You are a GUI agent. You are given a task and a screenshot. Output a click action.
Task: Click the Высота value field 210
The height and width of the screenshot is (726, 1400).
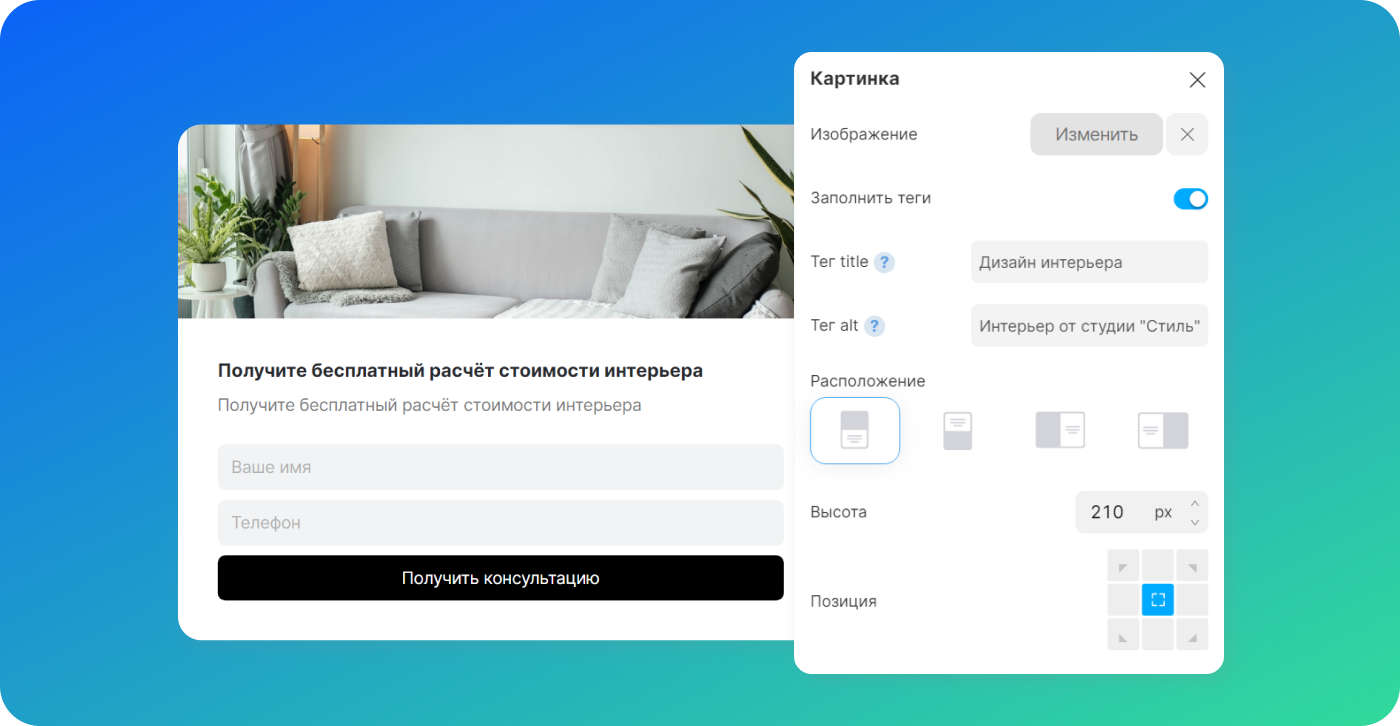[x=1107, y=512]
